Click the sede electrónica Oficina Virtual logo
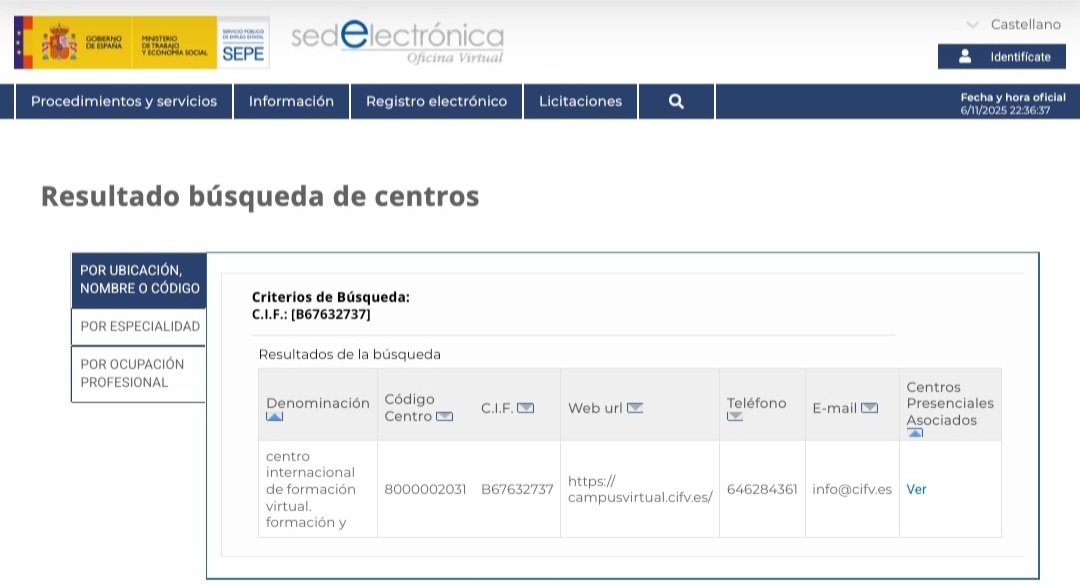This screenshot has height=587, width=1080. point(397,42)
